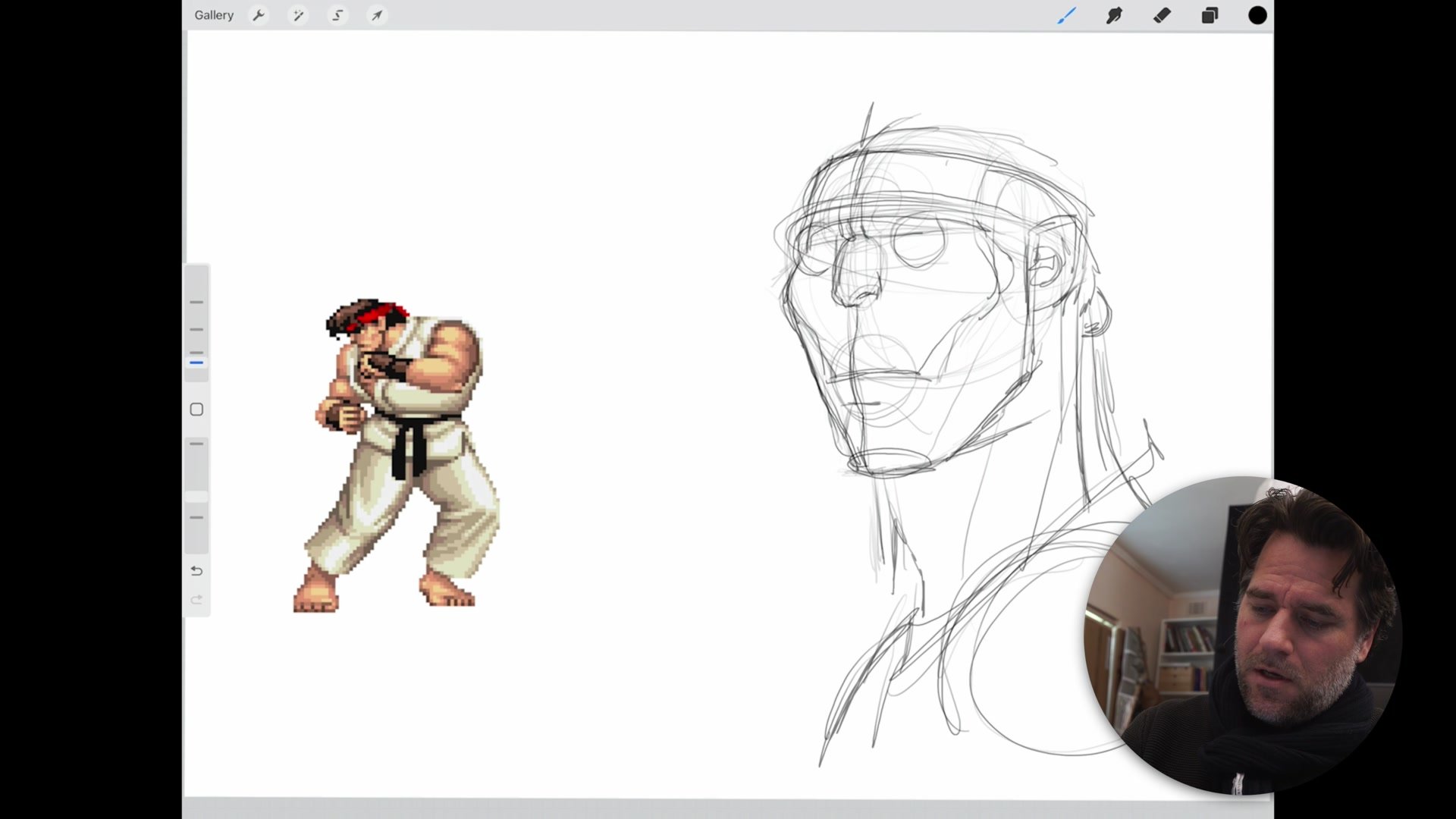Click the brush opacity slider handle
The height and width of the screenshot is (819, 1456).
pos(196,497)
